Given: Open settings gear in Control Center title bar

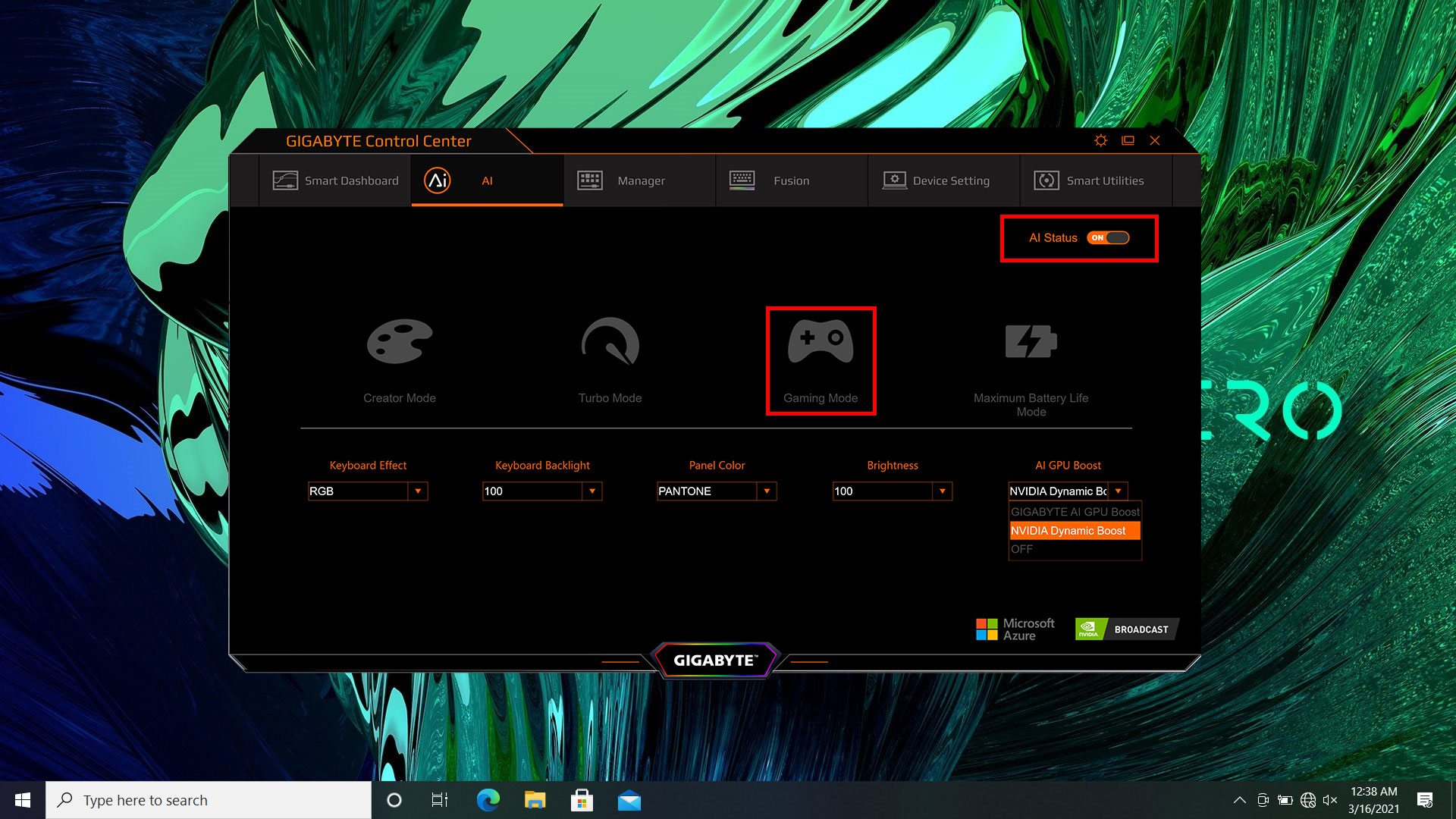Looking at the screenshot, I should coord(1101,140).
